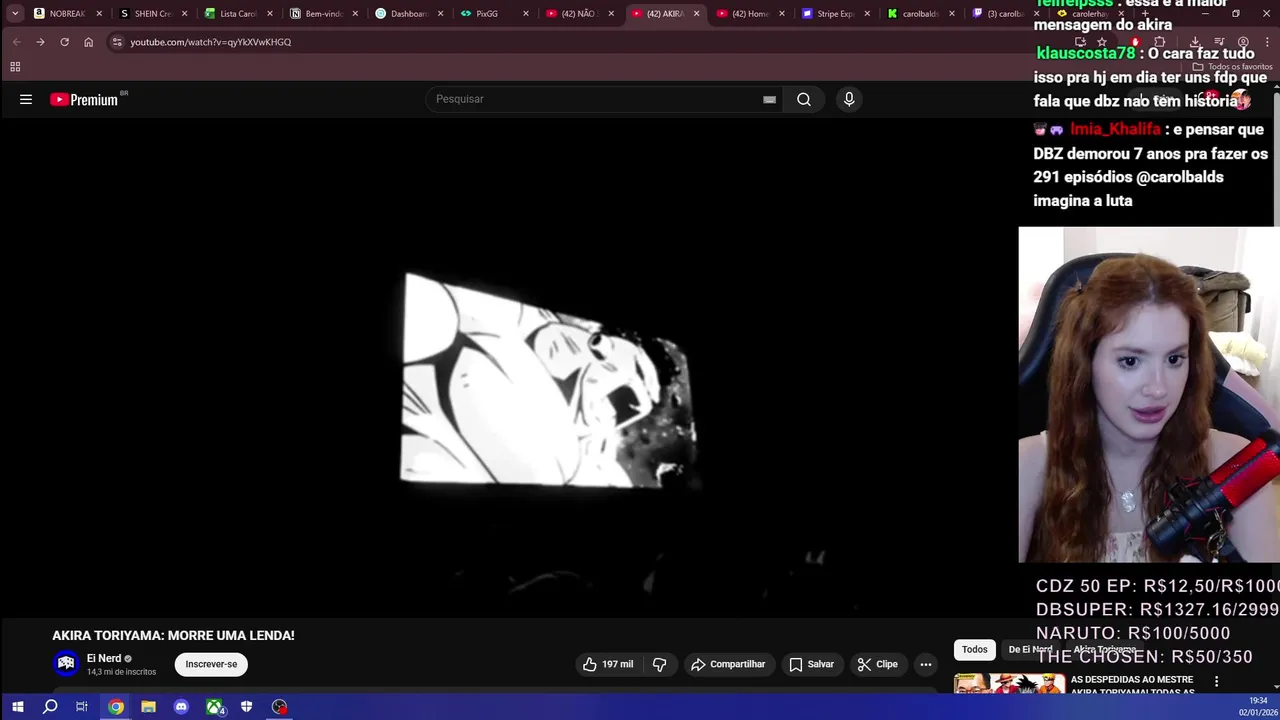The width and height of the screenshot is (1280, 720).
Task: Open the apps grid in bookmarks bar
Action: point(15,67)
